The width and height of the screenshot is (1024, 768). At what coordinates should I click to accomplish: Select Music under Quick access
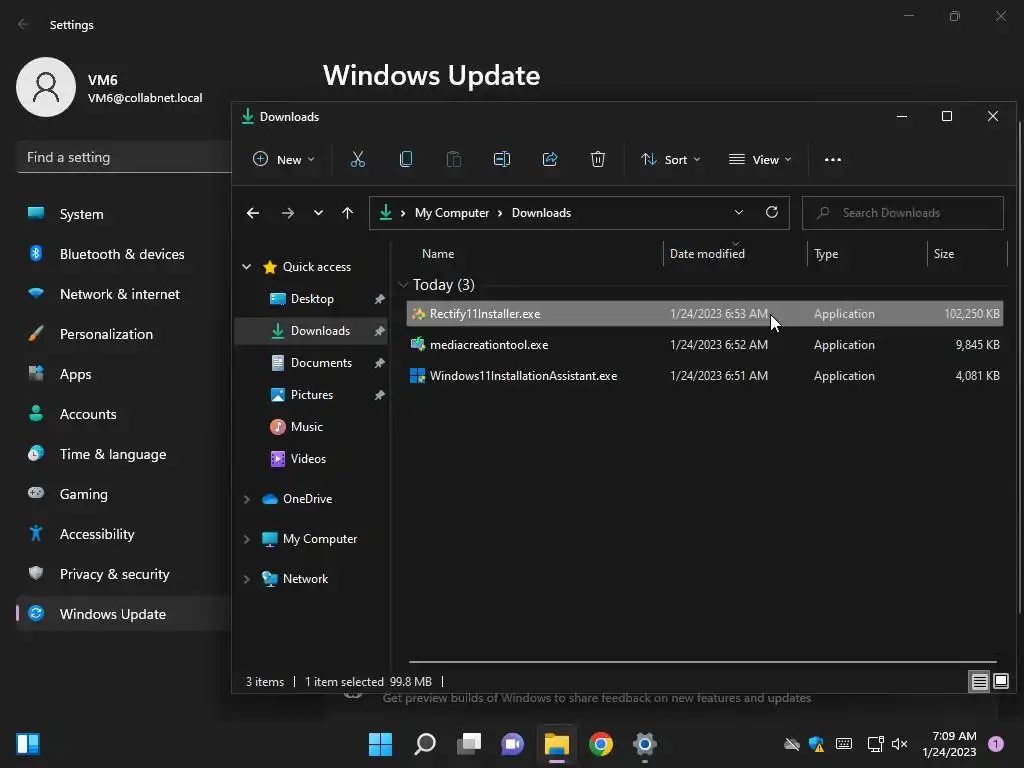(312, 426)
